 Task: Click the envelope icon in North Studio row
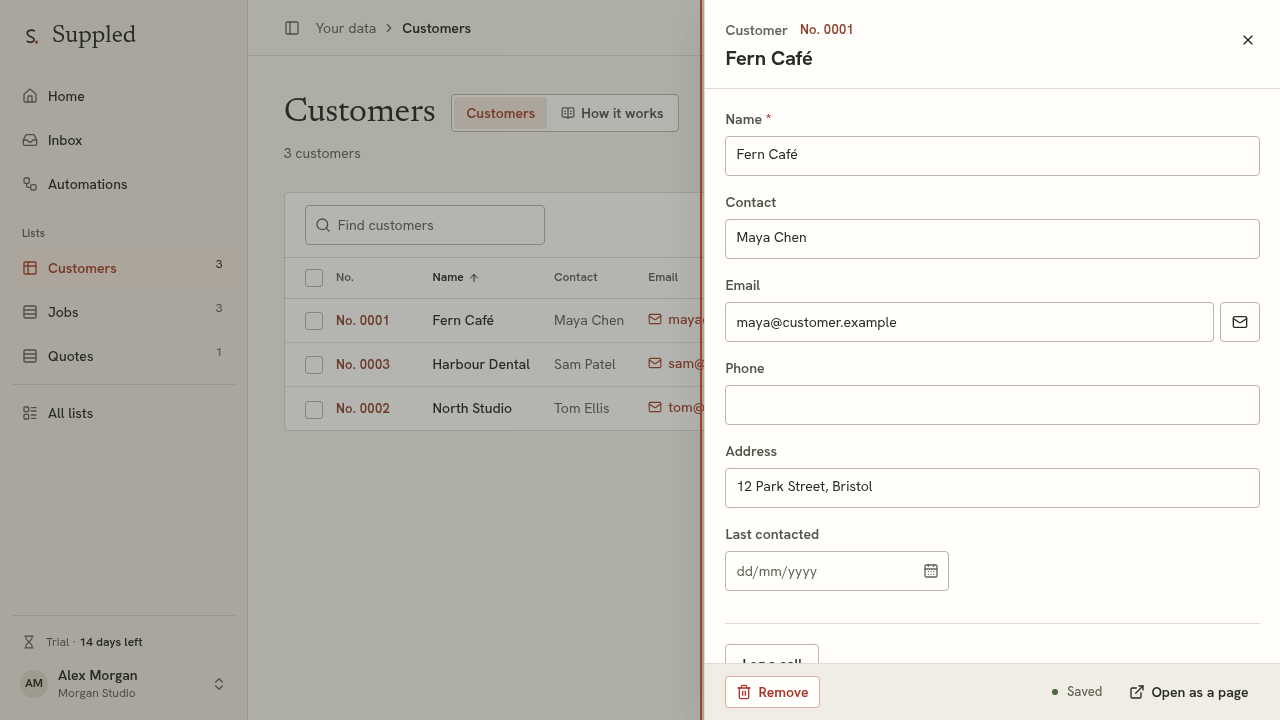pos(655,408)
